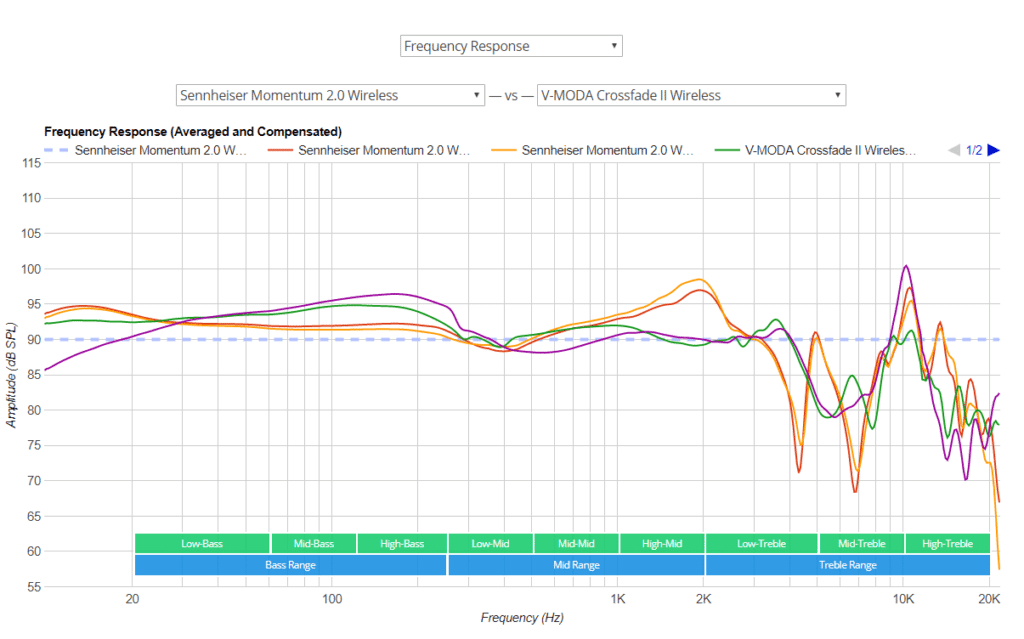Screen dimensions: 1024x639
Task: Toggle the dashed blue Sennheiser legend entry
Action: 146,150
